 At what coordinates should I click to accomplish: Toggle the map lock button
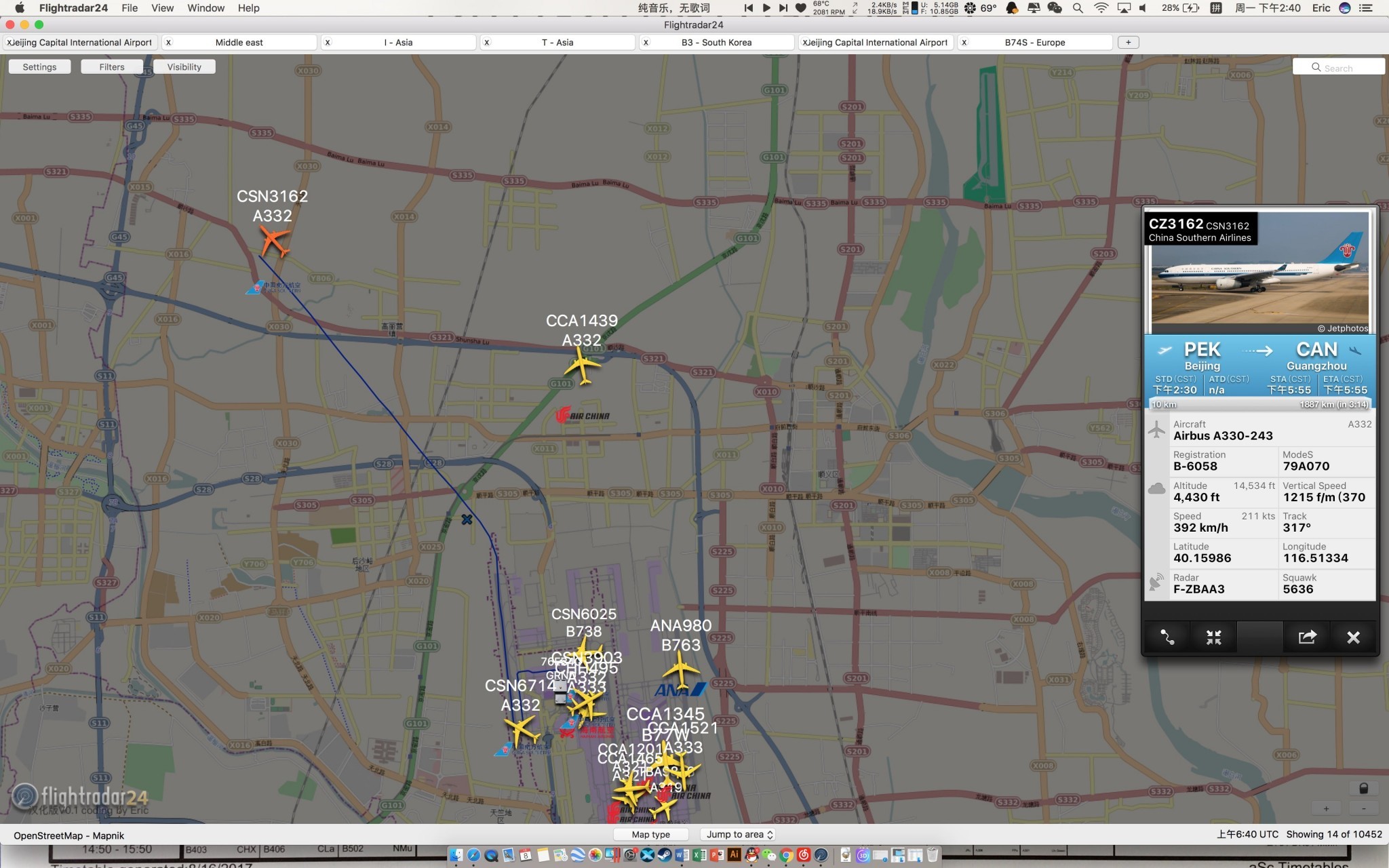pyautogui.click(x=1363, y=788)
